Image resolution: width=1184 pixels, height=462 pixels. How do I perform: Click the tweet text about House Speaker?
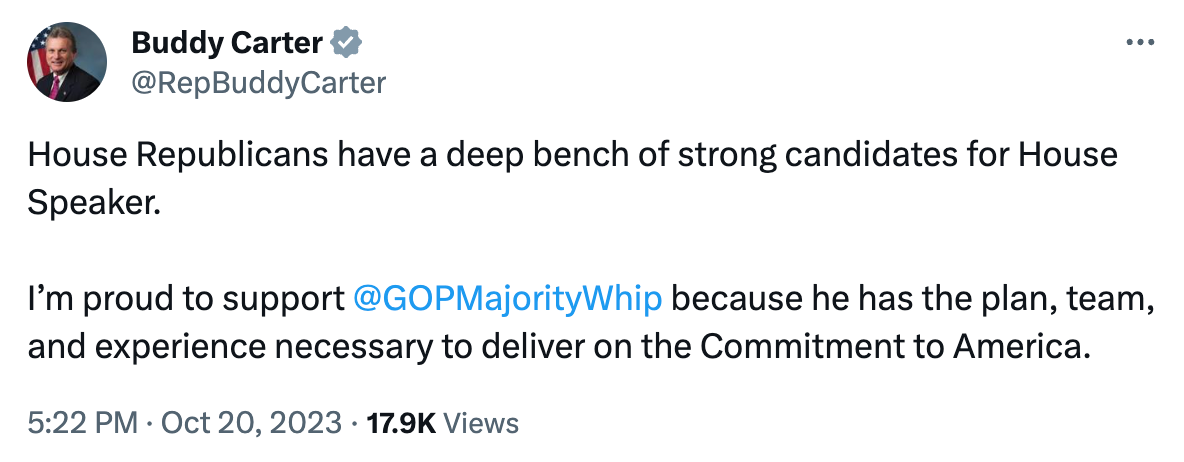[x=570, y=157]
